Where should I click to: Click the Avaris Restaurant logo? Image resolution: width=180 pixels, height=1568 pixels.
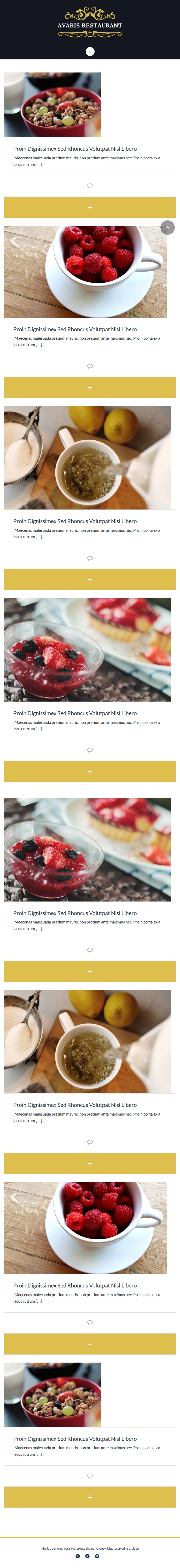[90, 23]
